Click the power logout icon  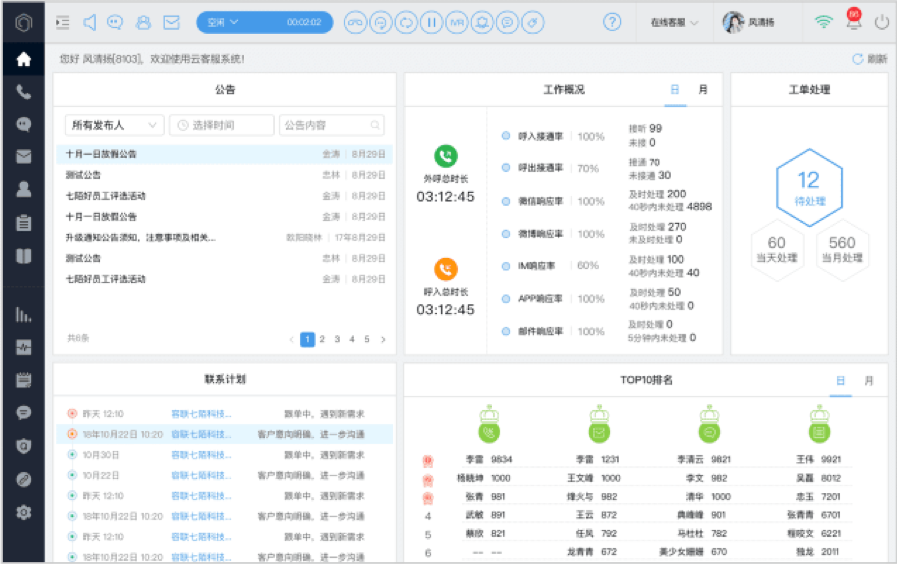[882, 22]
